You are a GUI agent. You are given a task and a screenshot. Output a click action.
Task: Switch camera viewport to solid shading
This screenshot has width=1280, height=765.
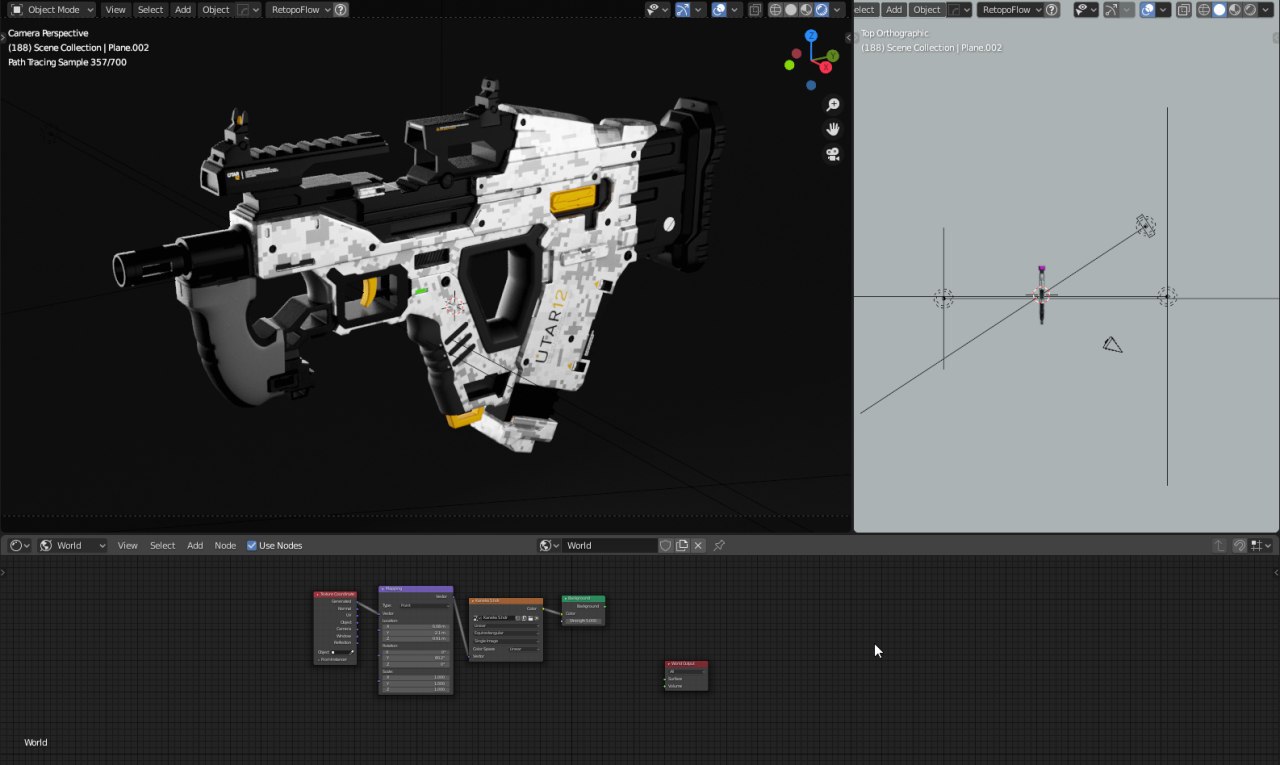(791, 10)
